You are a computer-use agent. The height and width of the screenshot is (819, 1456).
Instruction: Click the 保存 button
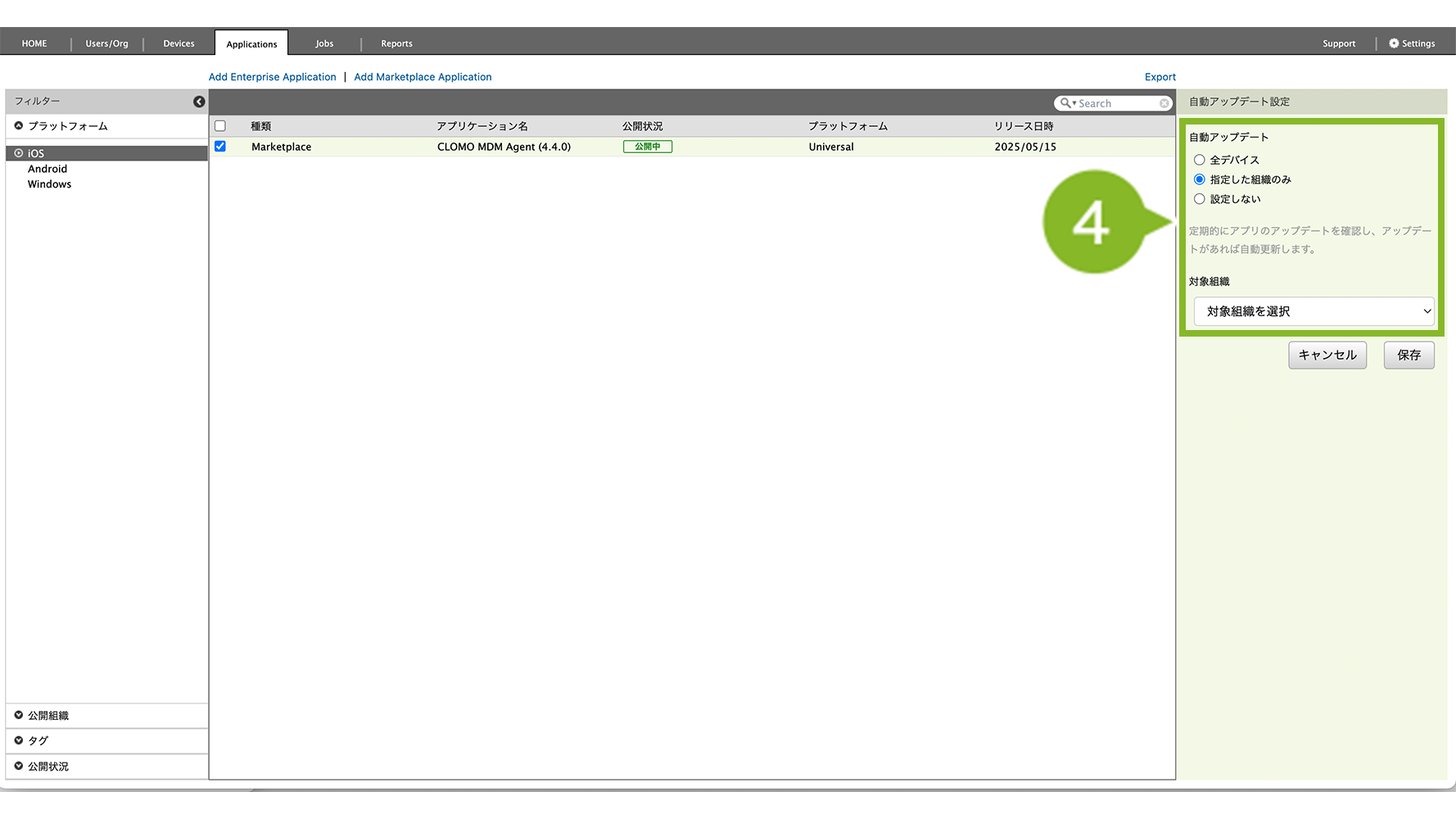coord(1409,355)
